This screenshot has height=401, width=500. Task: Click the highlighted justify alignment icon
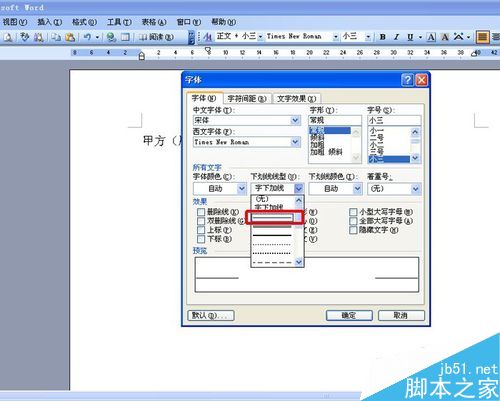pyautogui.click(x=482, y=37)
